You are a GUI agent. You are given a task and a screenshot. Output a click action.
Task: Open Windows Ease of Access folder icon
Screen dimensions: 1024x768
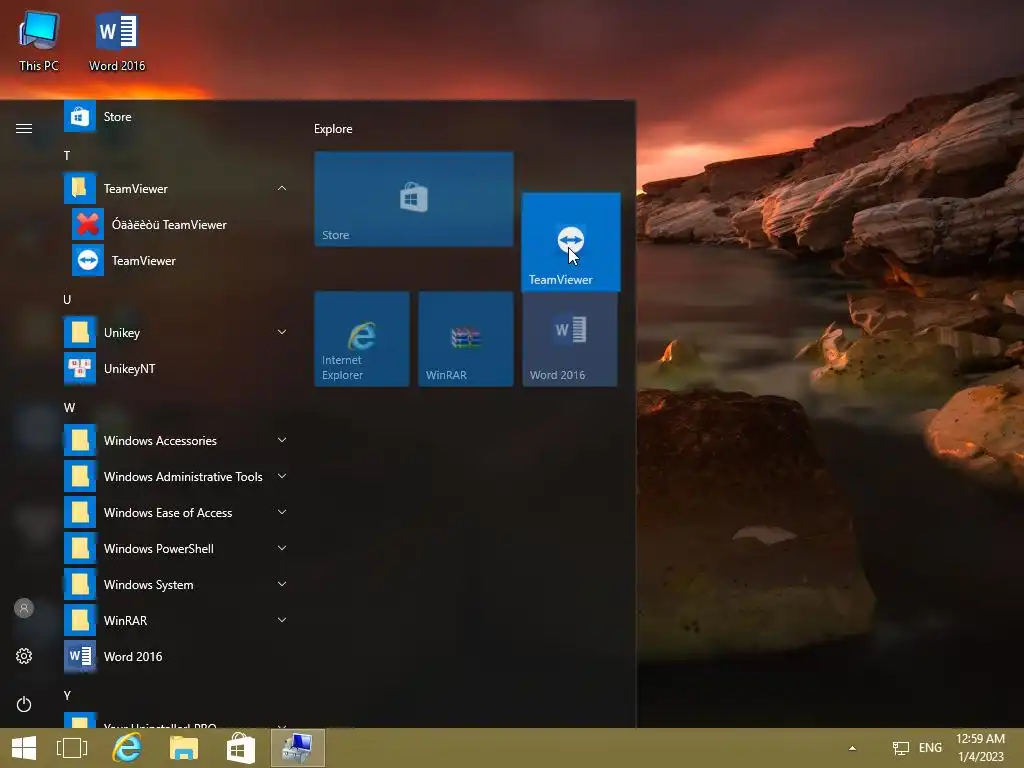tap(80, 512)
